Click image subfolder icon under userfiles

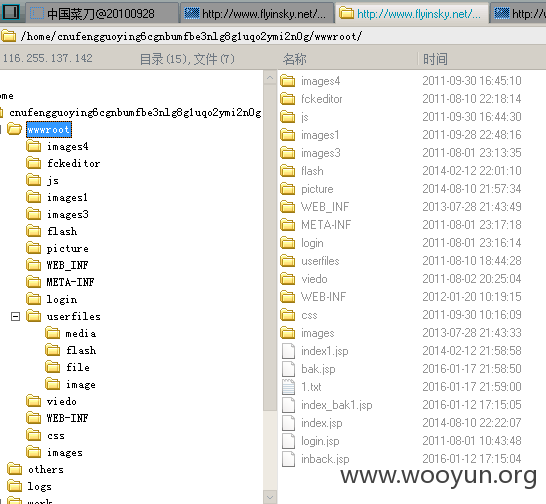point(53,384)
